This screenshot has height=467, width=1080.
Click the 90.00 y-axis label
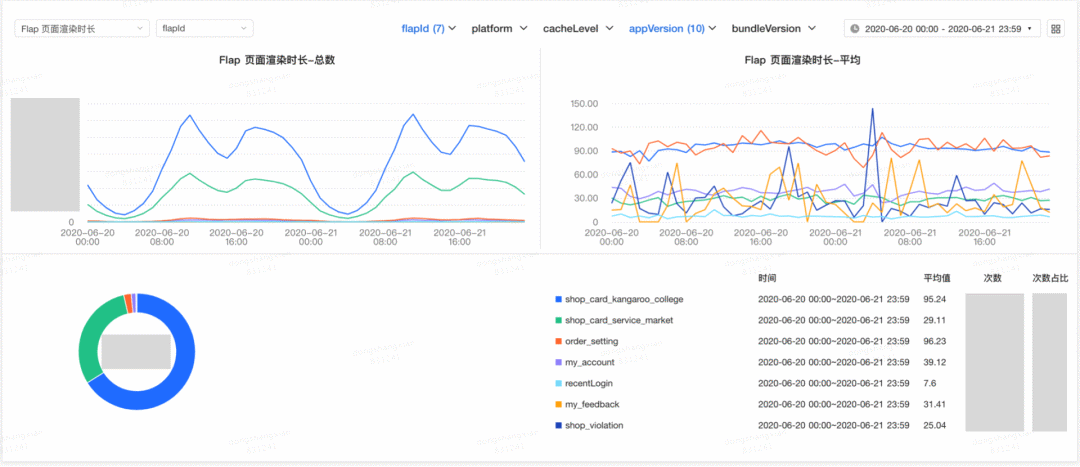click(x=587, y=151)
